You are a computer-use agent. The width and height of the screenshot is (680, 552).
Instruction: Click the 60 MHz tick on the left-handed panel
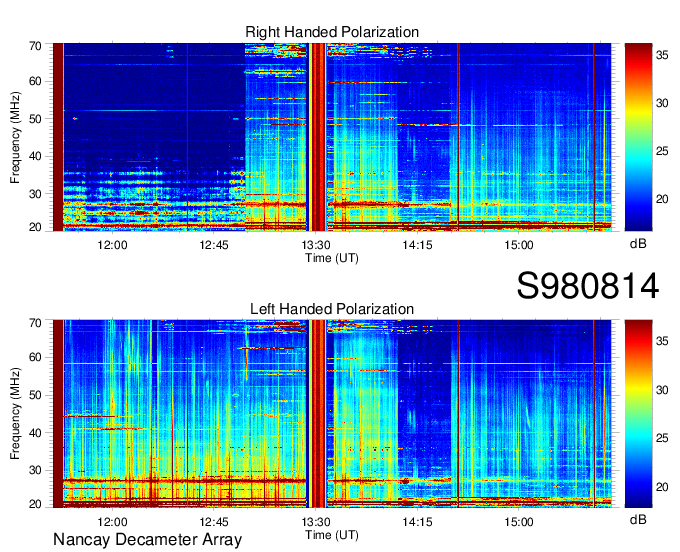[35, 357]
